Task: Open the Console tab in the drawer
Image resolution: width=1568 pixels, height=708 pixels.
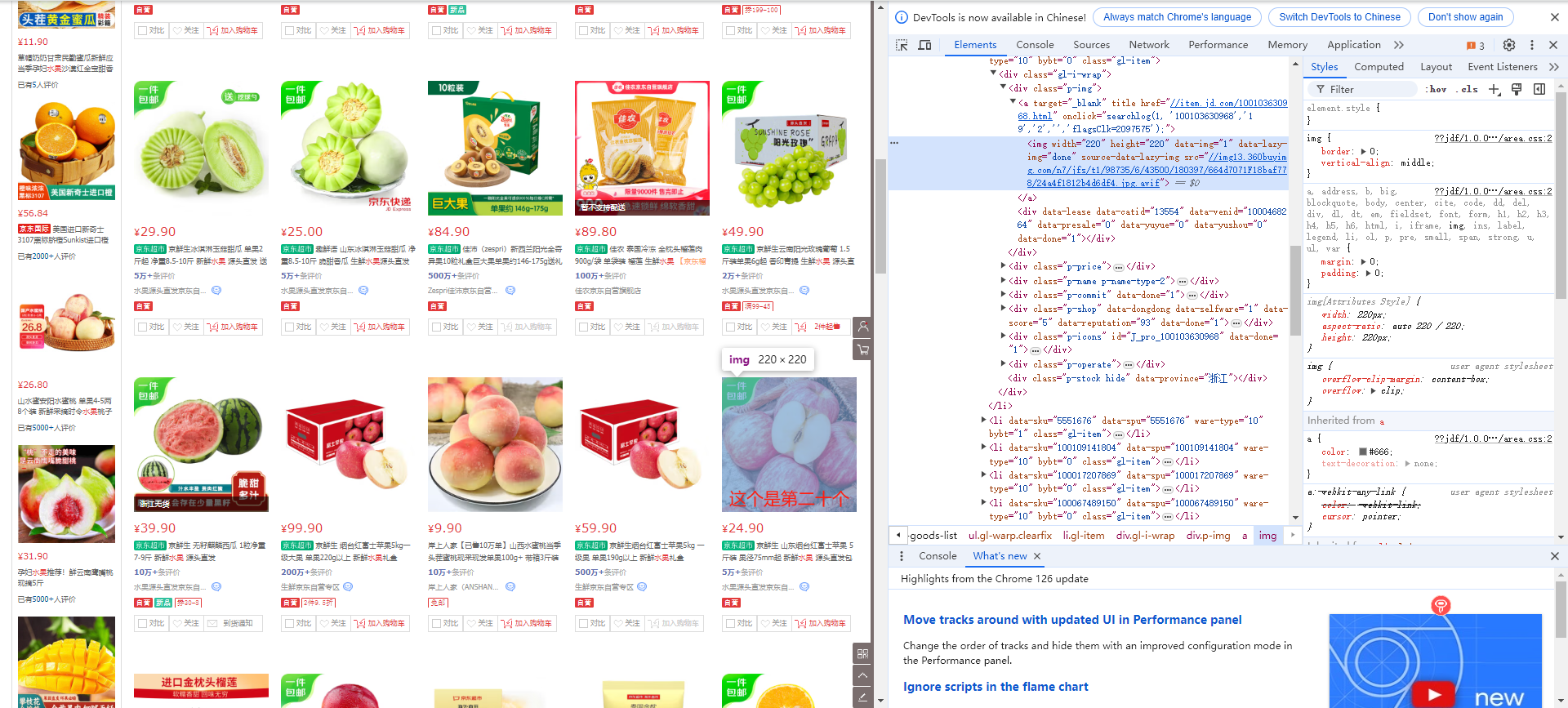Action: coord(938,556)
